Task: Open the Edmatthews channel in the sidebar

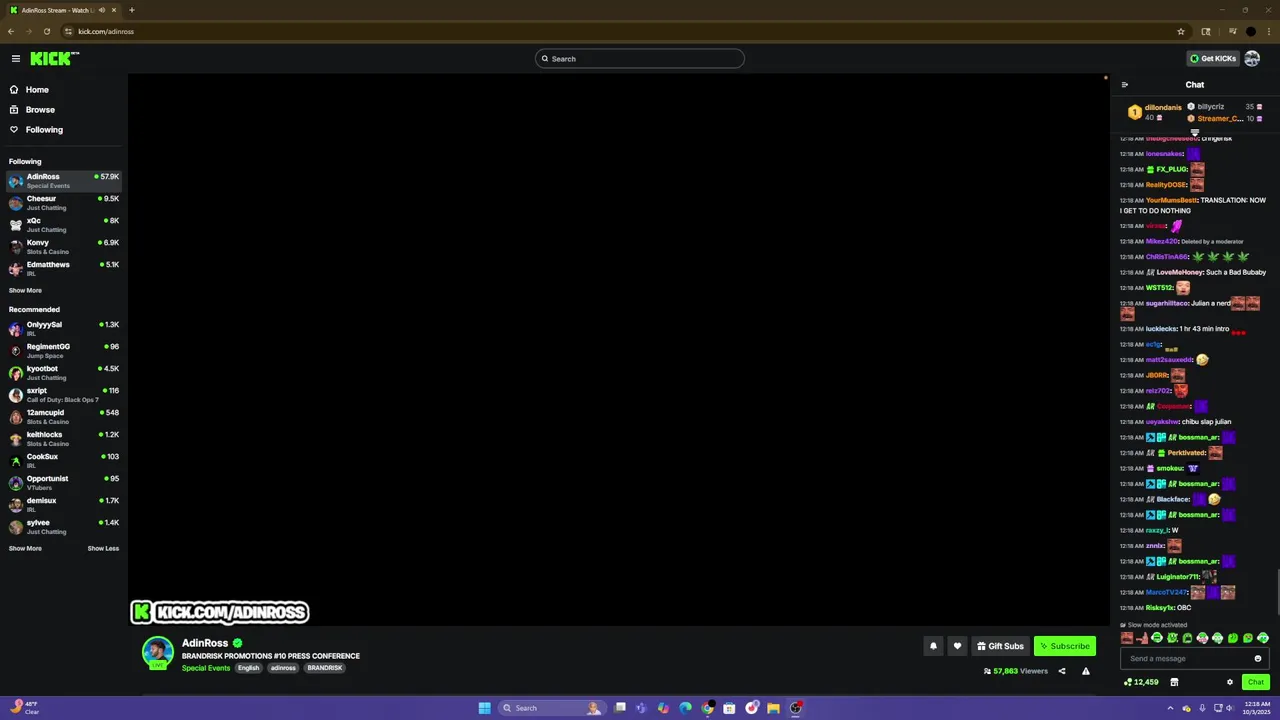Action: 64,269
